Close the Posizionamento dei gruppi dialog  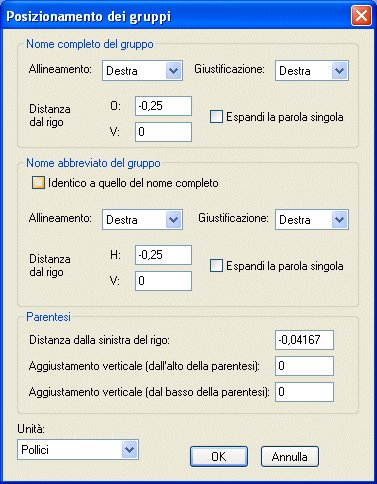361,15
